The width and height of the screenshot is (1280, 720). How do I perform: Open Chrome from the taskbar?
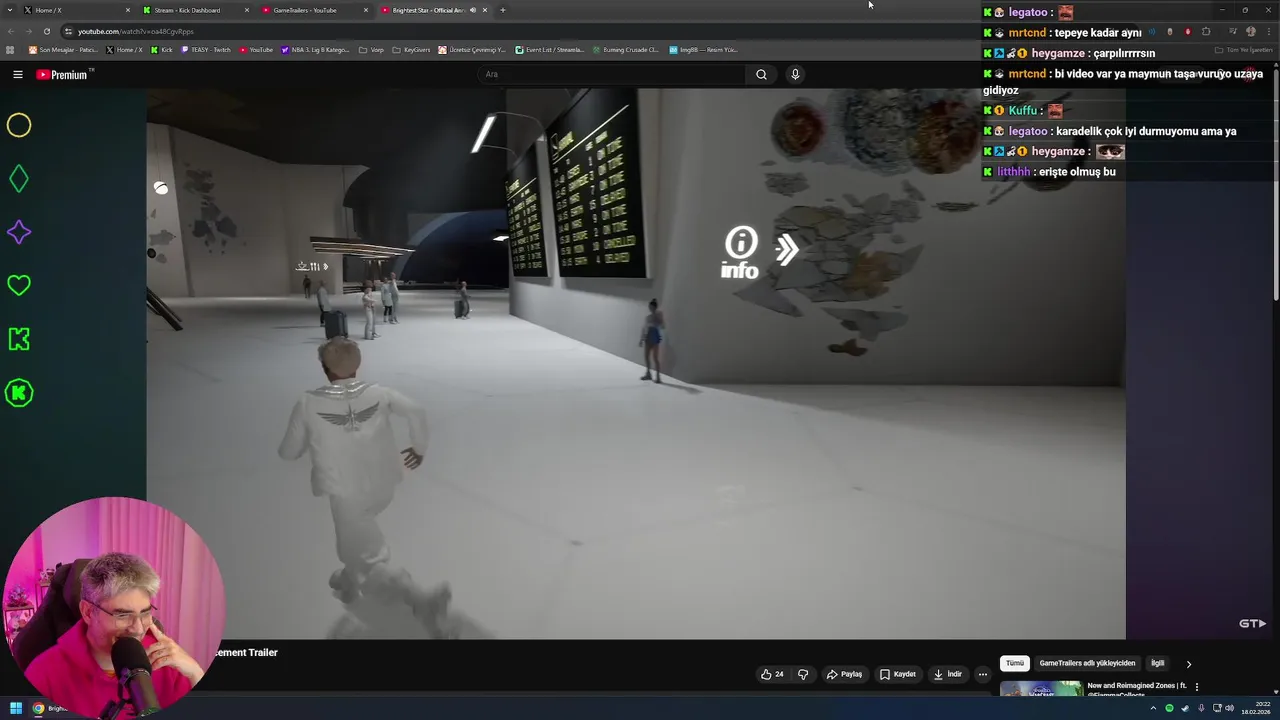pos(38,708)
